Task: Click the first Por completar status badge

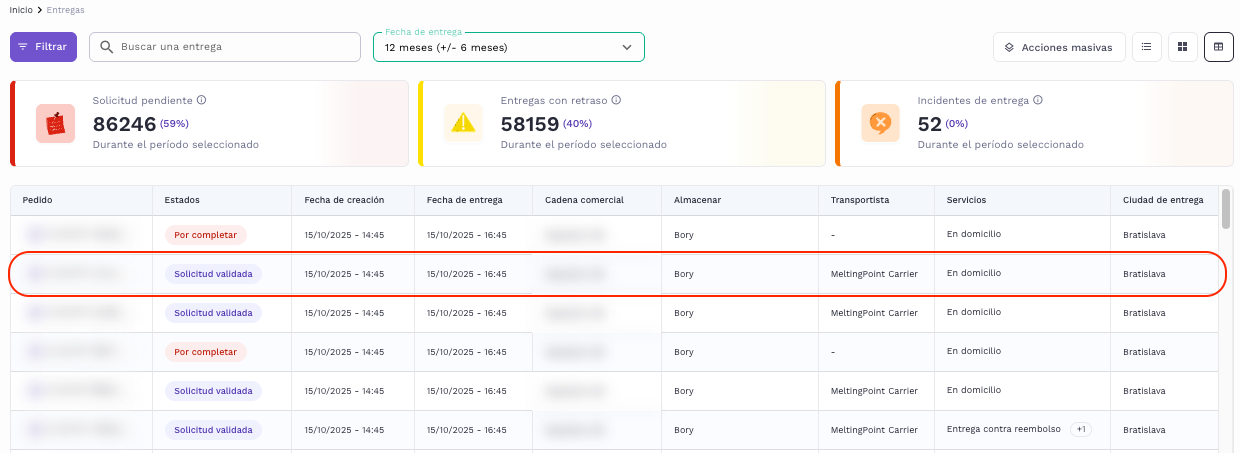Action: pyautogui.click(x=205, y=235)
